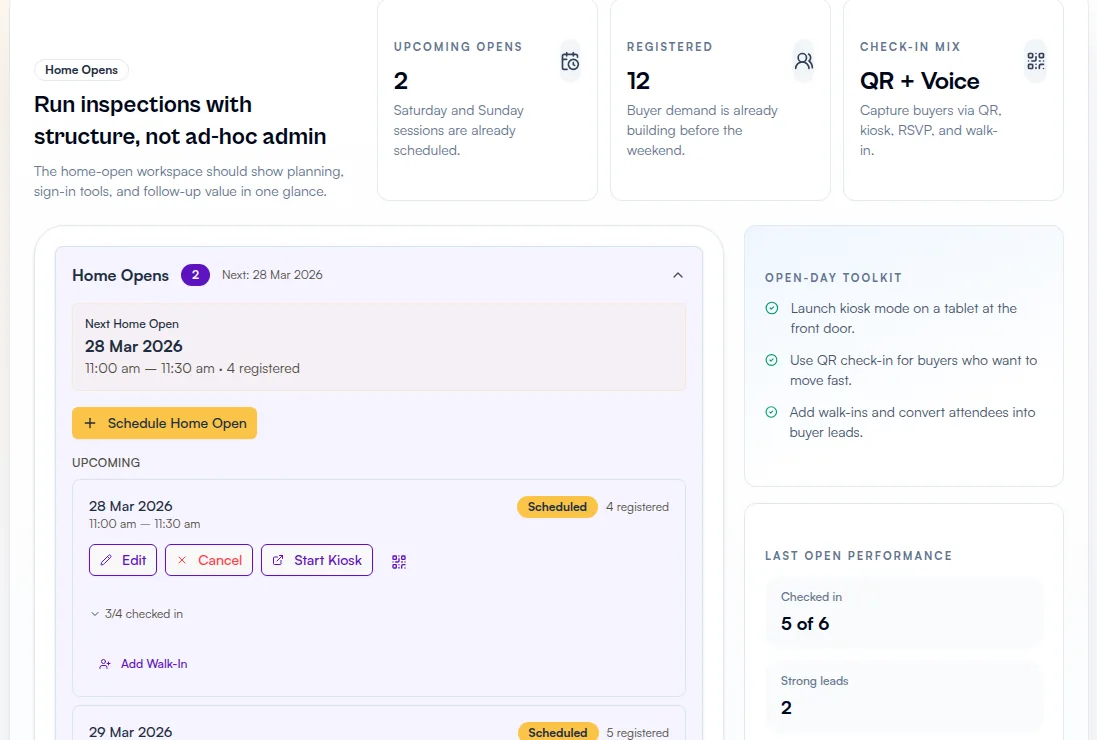Click the Scheduled badge for 28 Mar 2026
This screenshot has width=1097, height=740.
(557, 506)
